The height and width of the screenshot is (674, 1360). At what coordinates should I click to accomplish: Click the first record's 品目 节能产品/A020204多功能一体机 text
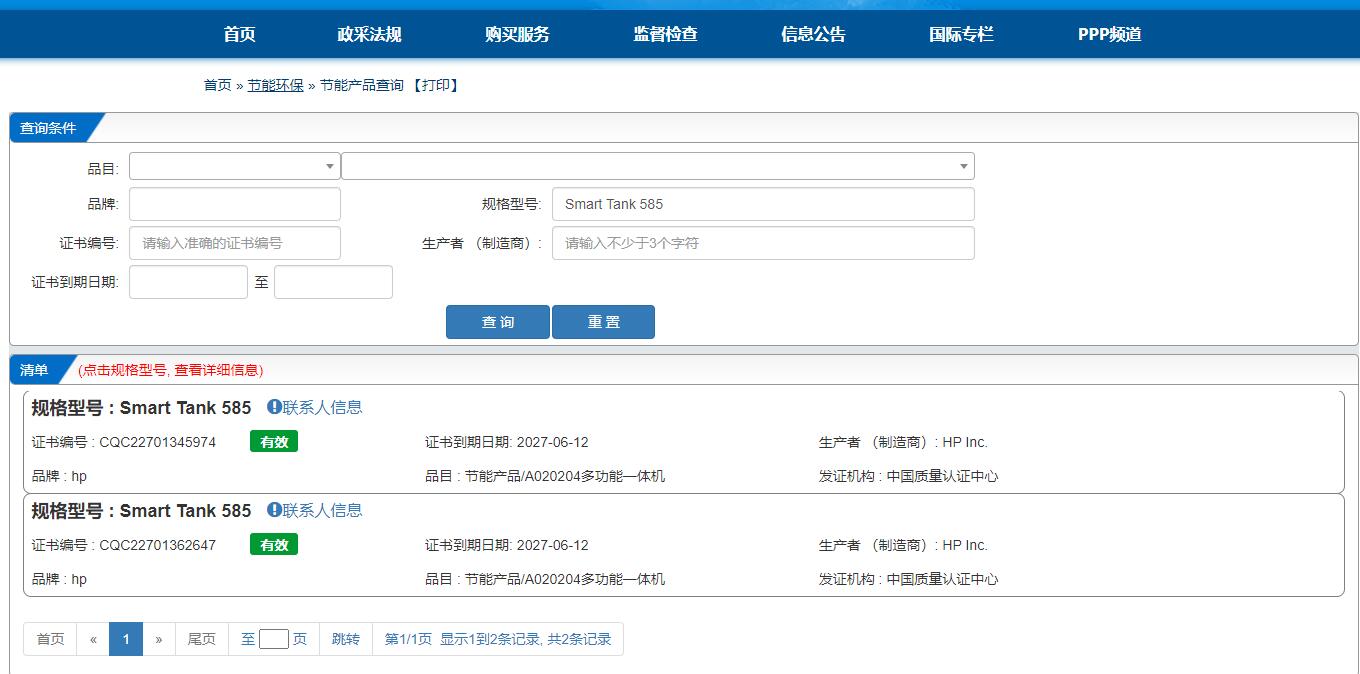tap(565, 476)
